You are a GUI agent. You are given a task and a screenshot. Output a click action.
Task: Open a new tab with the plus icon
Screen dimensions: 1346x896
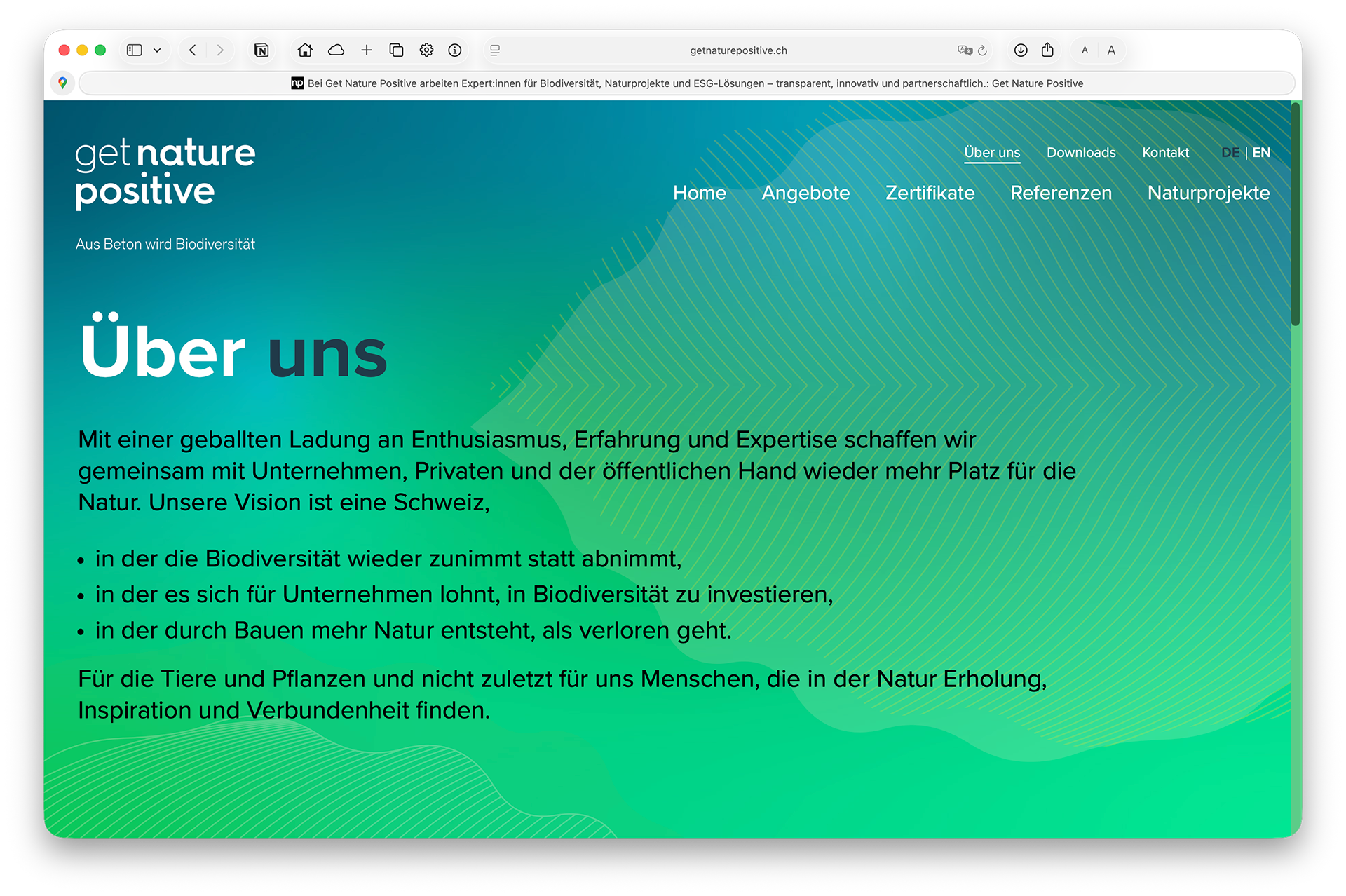click(x=366, y=50)
